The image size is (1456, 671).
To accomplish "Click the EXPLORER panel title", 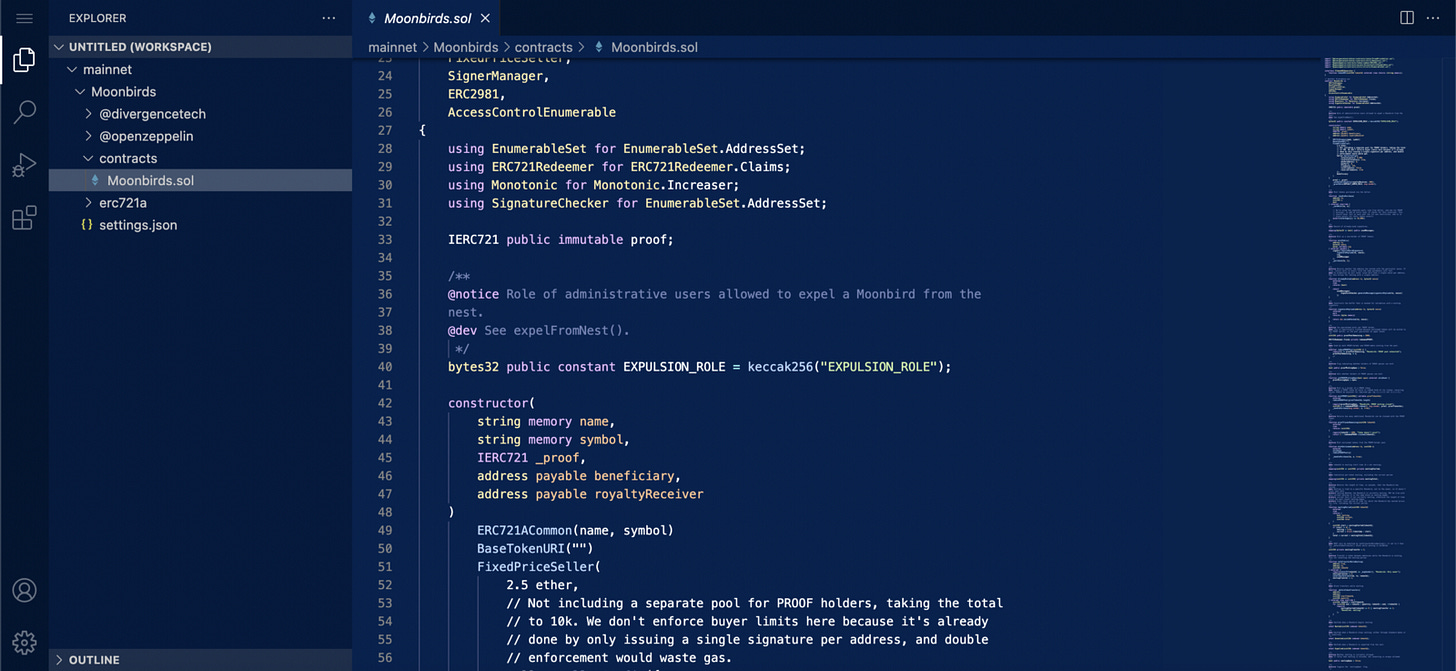I will 98,18.
